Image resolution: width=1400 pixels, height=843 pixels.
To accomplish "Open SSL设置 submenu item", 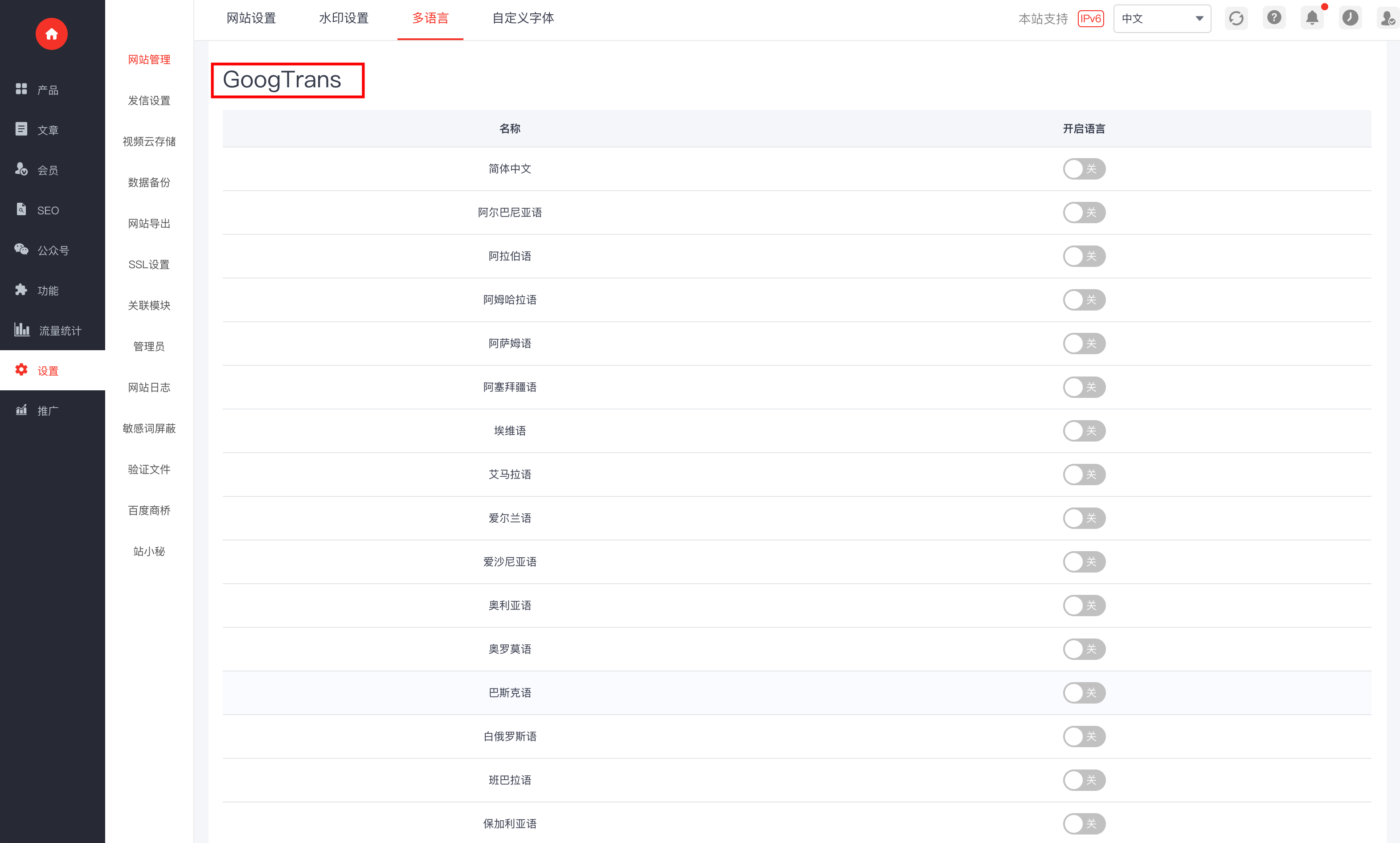I will (x=149, y=265).
